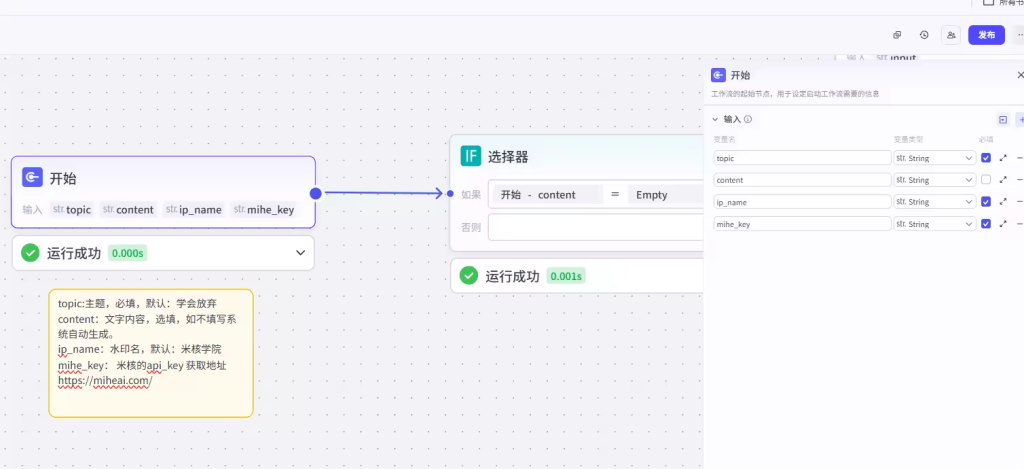Toggle the required checkbox for mihe_key
Screen dimensions: 1024x469
[986, 224]
